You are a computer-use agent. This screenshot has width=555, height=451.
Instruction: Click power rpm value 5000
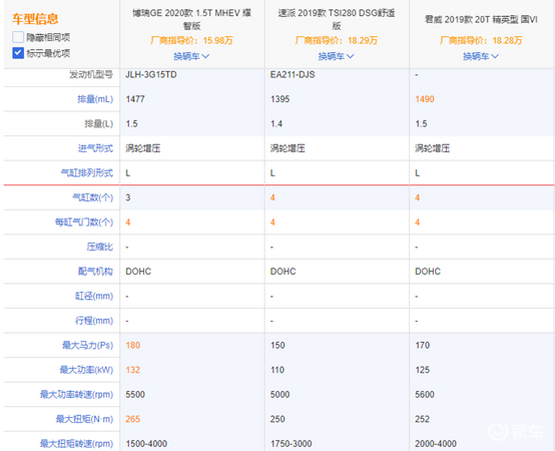click(x=280, y=394)
